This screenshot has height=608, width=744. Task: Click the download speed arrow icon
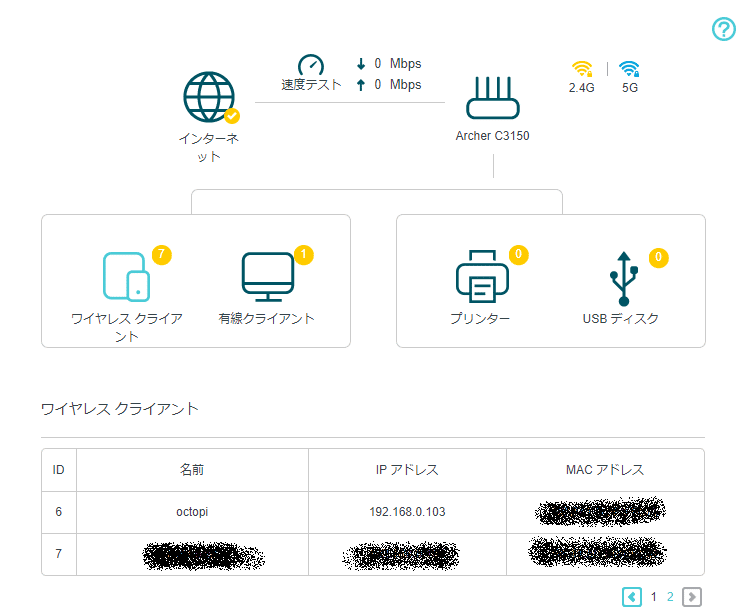pyautogui.click(x=361, y=64)
